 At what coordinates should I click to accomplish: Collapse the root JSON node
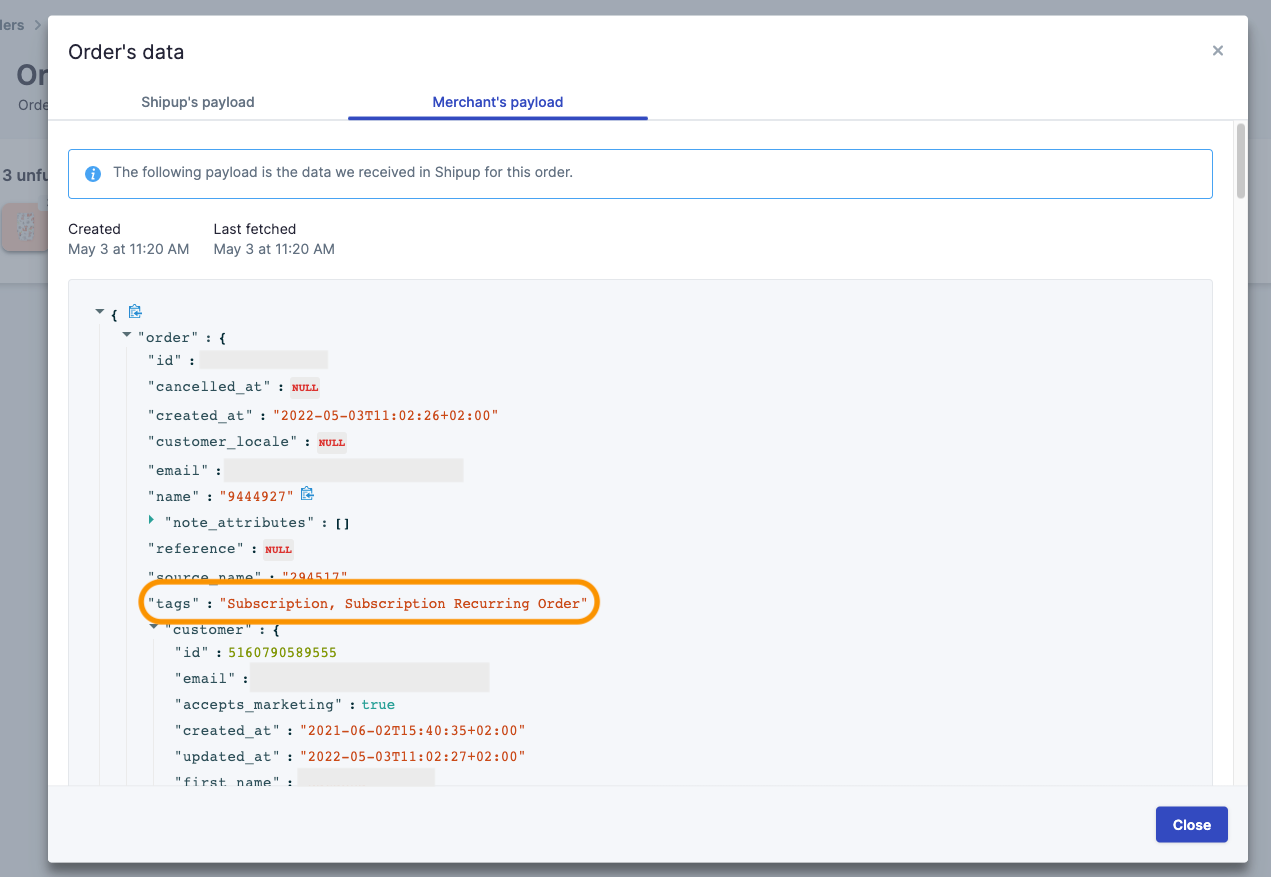100,312
